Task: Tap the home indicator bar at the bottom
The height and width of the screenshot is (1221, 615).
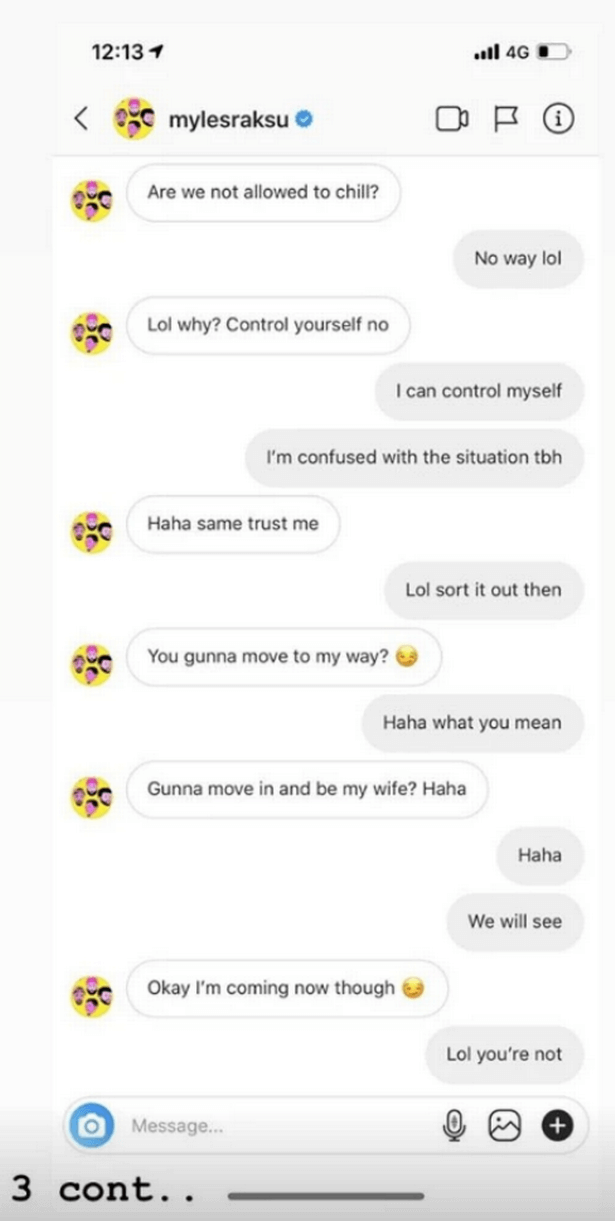Action: tap(325, 1195)
